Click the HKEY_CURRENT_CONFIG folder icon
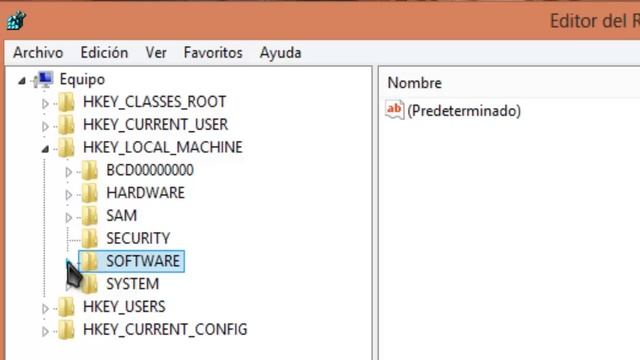This screenshot has height=360, width=640. [66, 330]
